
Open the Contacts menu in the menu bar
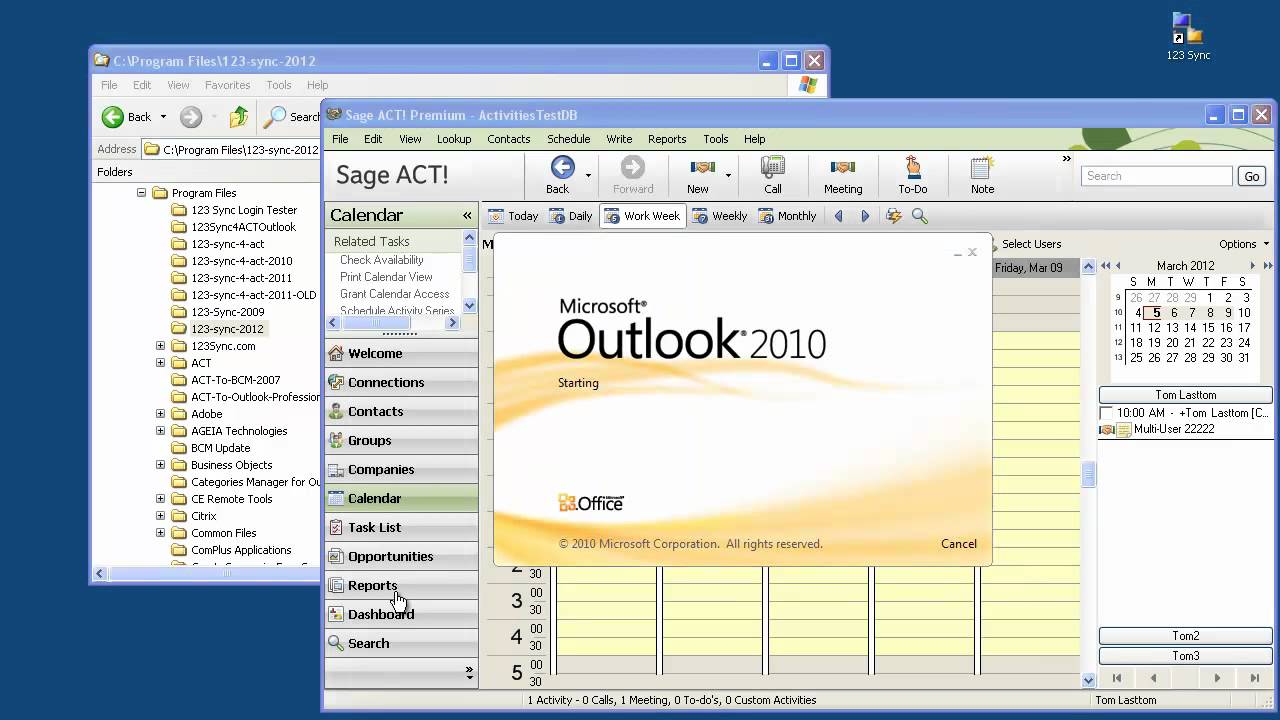pos(509,139)
